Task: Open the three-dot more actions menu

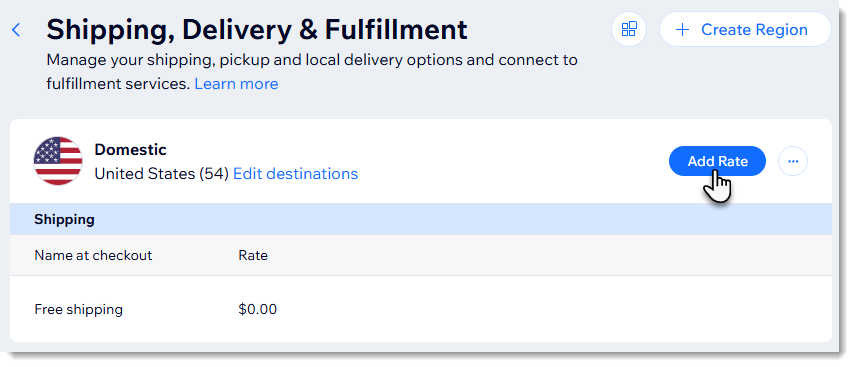Action: (792, 161)
